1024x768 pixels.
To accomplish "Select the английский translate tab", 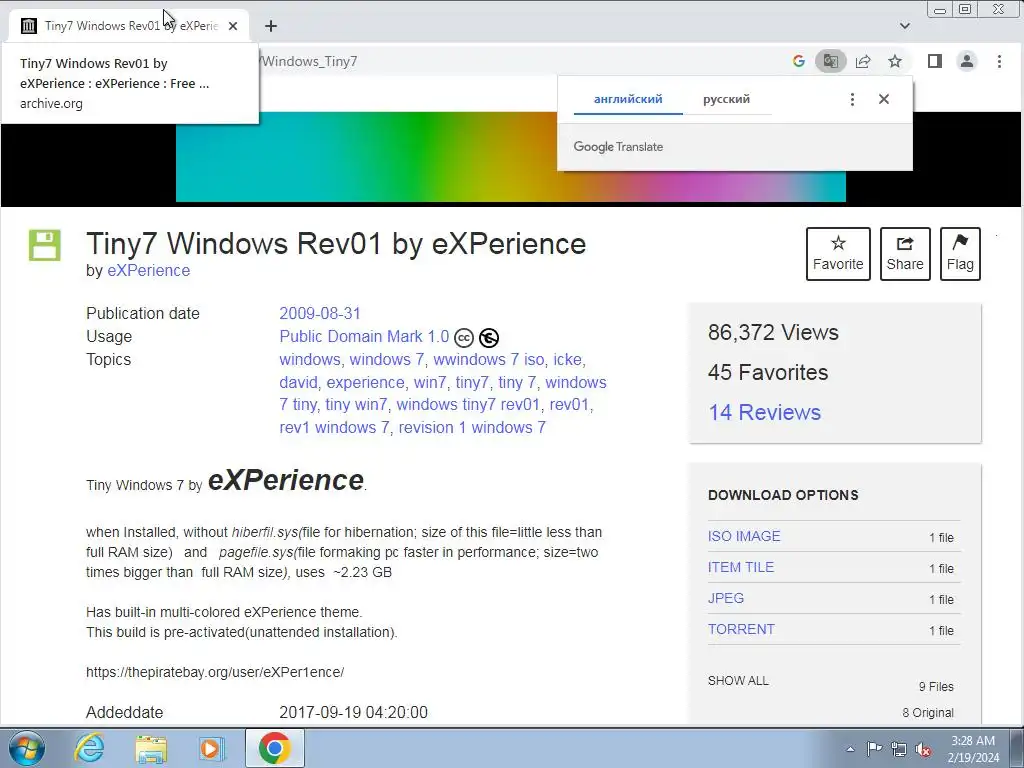I will pos(628,99).
